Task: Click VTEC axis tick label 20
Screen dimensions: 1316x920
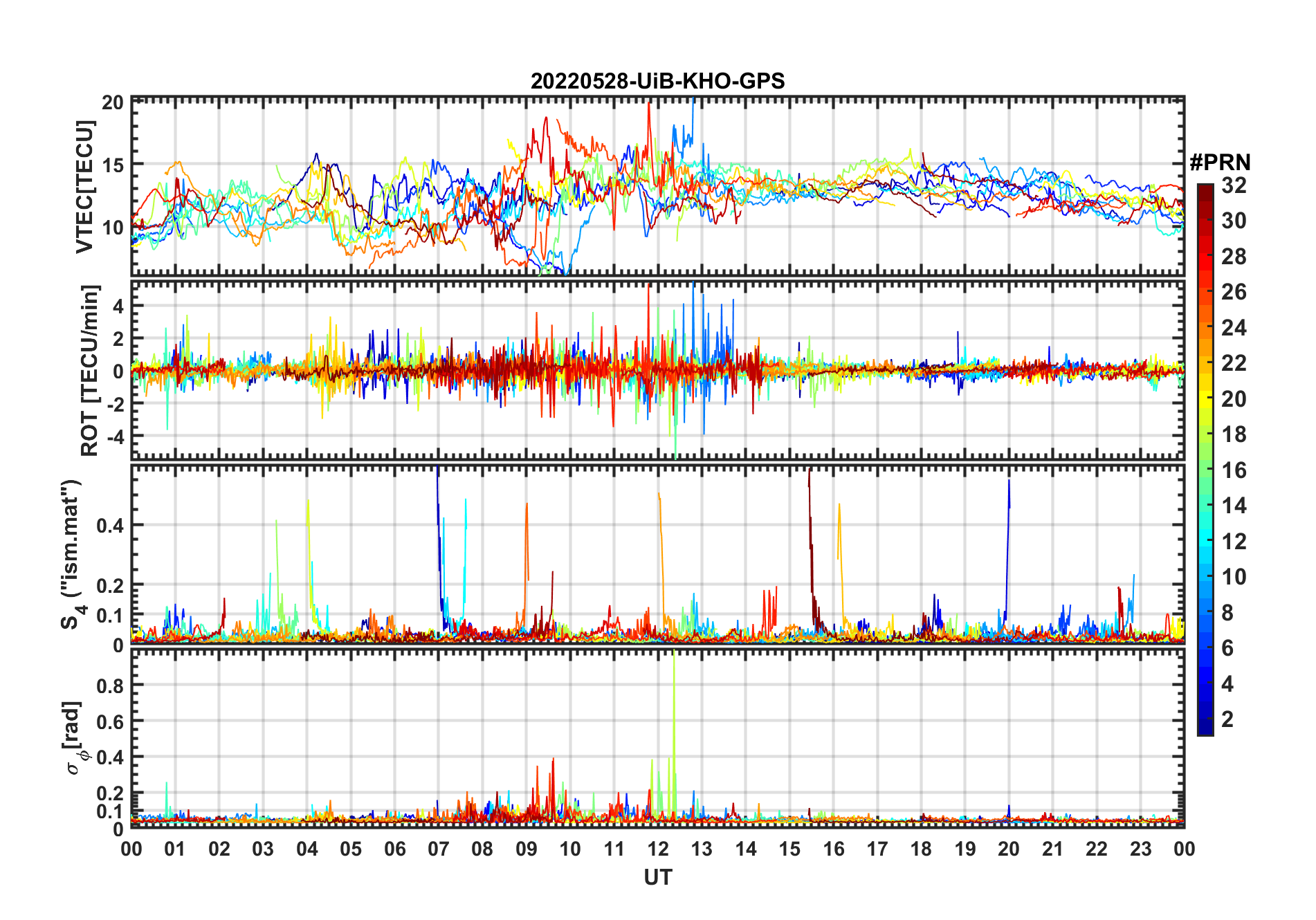Action: tap(113, 103)
